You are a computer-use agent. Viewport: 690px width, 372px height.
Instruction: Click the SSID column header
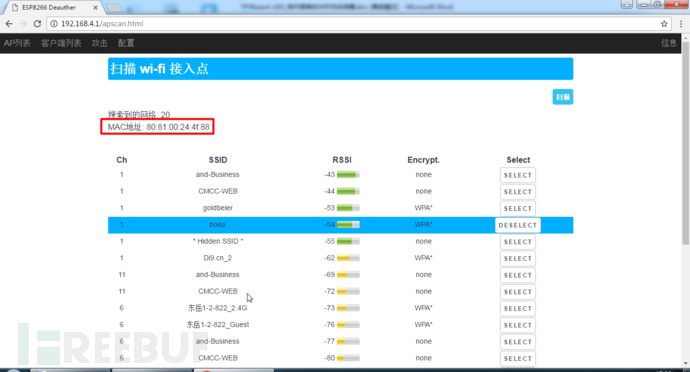pos(218,160)
